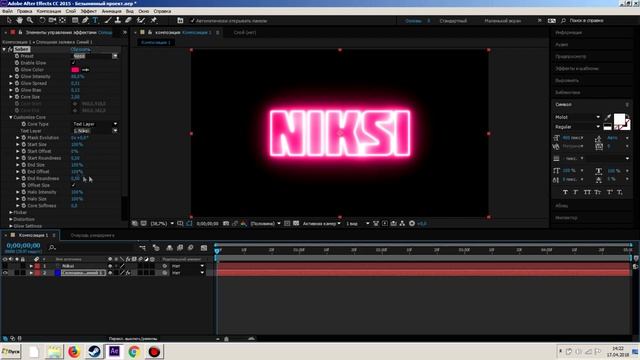Click the Saber effect reset link
This screenshot has height=360, width=640.
pyautogui.click(x=80, y=49)
